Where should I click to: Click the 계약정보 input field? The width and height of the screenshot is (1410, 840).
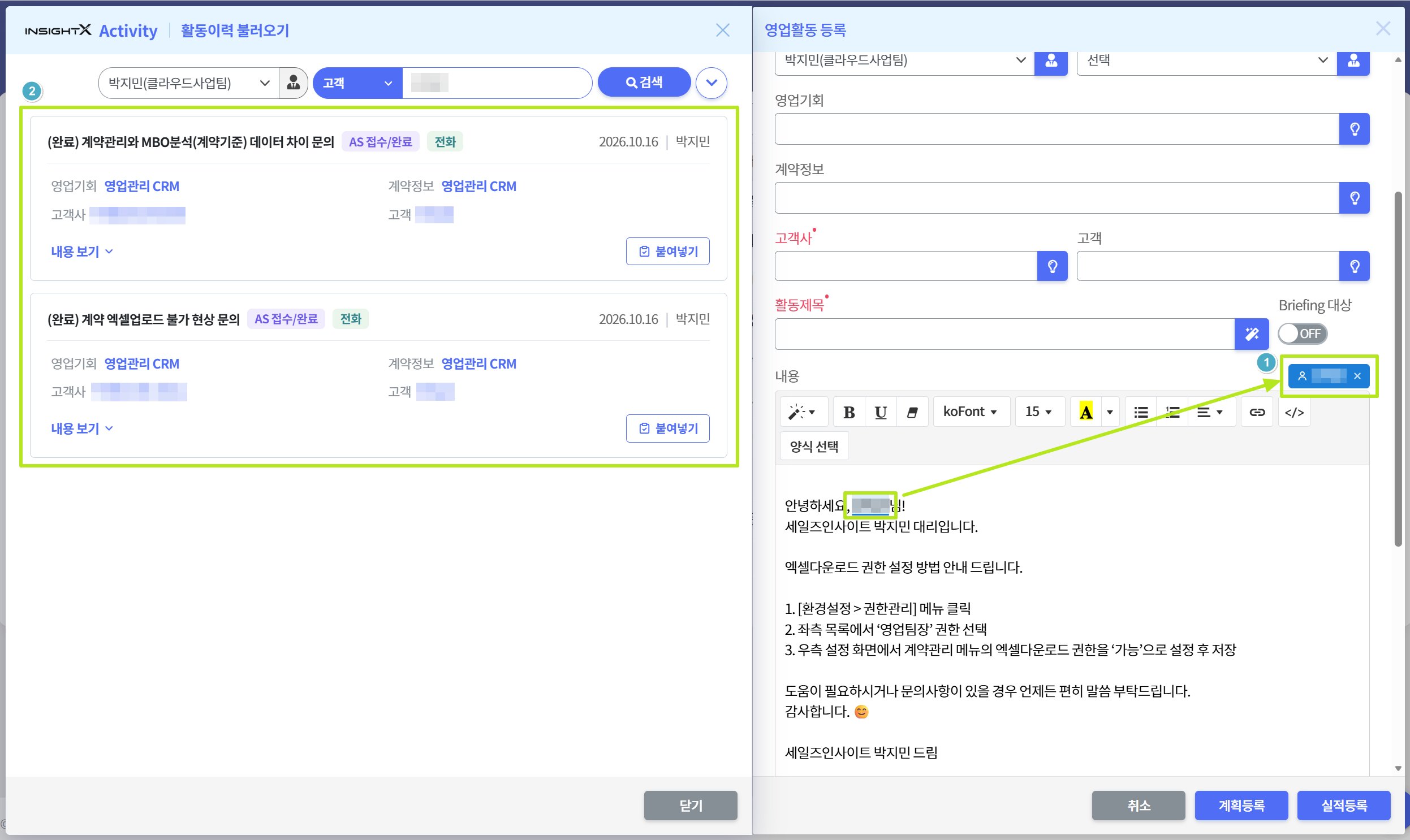pyautogui.click(x=1057, y=197)
